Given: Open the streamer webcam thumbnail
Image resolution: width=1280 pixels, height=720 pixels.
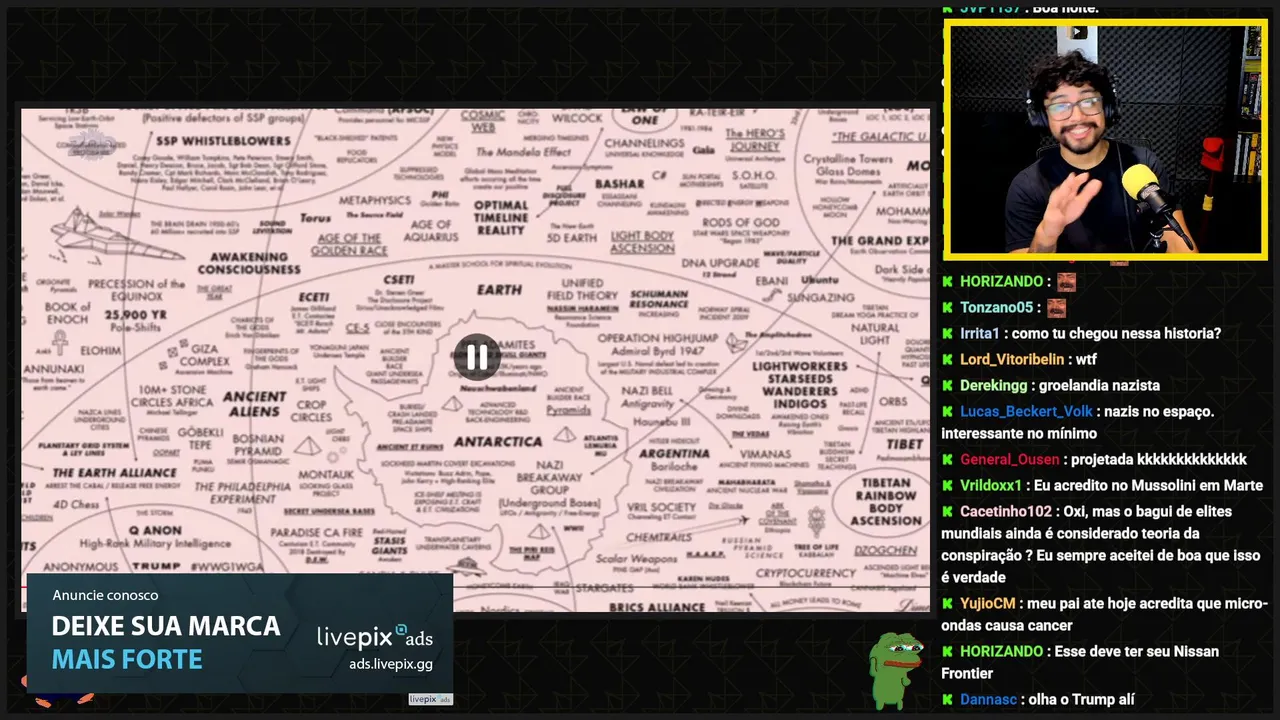Looking at the screenshot, I should pyautogui.click(x=1105, y=139).
